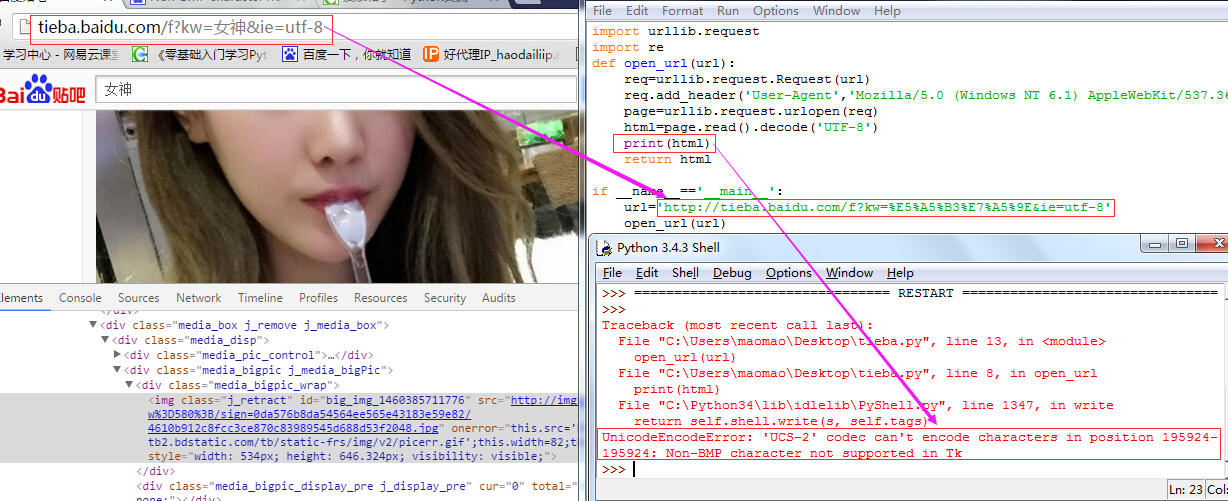This screenshot has width=1228, height=501.
Task: Open the Debug menu in Python Shell
Action: pos(732,273)
